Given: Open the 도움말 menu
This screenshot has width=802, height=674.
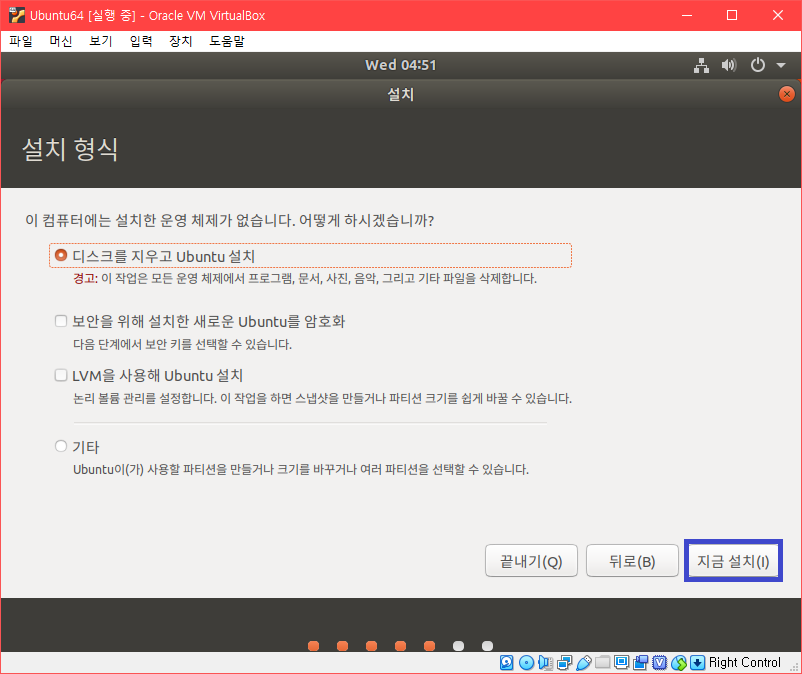Looking at the screenshot, I should [x=227, y=41].
